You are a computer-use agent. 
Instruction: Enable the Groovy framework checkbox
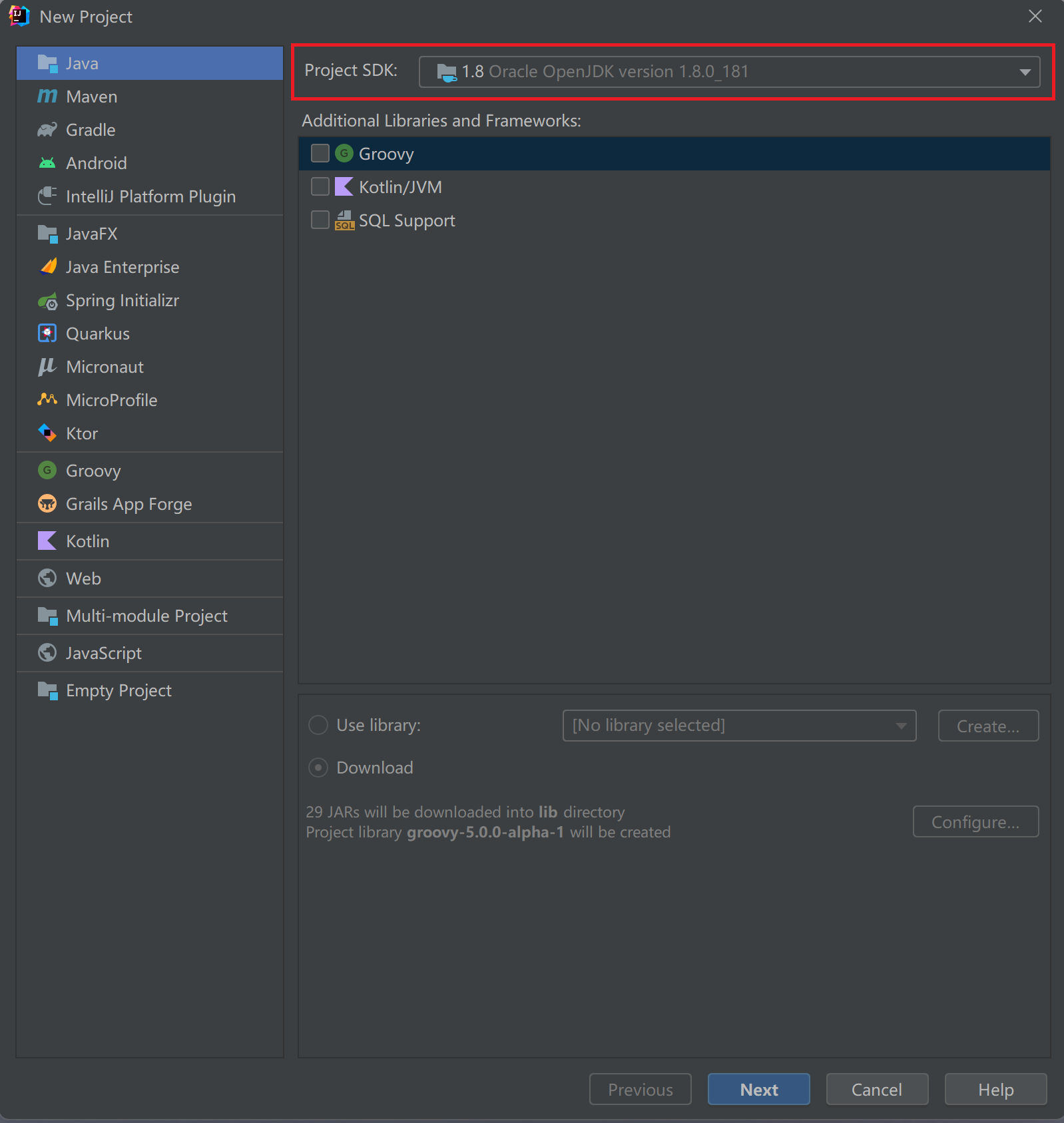tap(320, 154)
